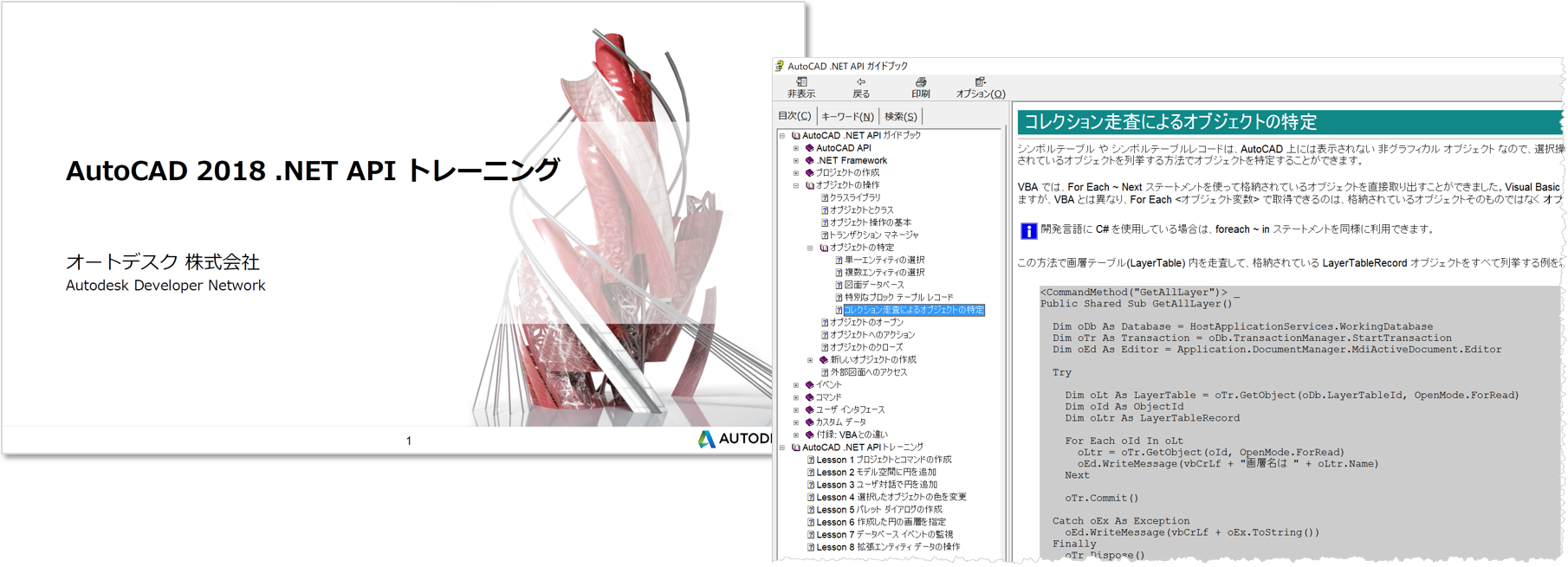Click the topic icon beside 外部図面へのアクセス

[x=825, y=372]
